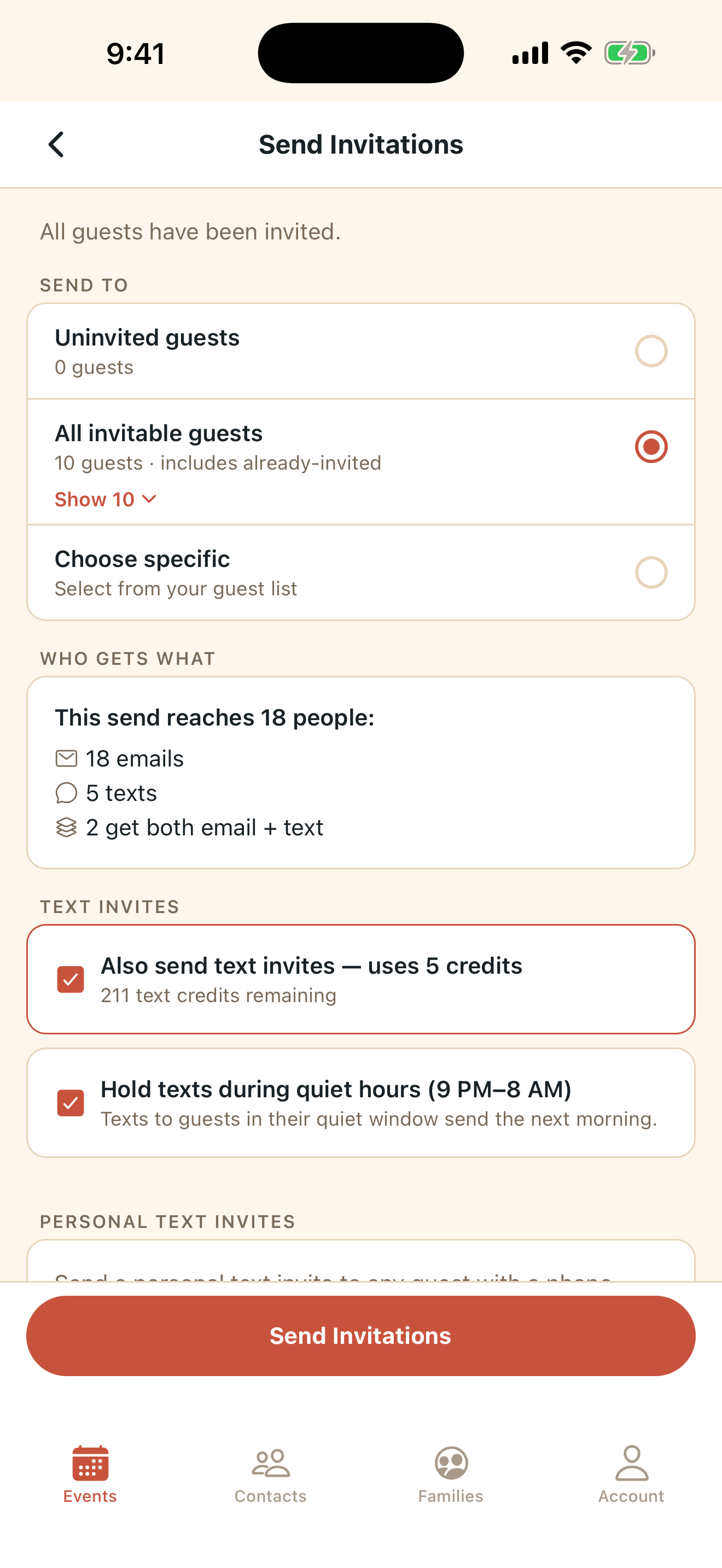
Task: Select the All invitable guests radio button
Action: [651, 447]
